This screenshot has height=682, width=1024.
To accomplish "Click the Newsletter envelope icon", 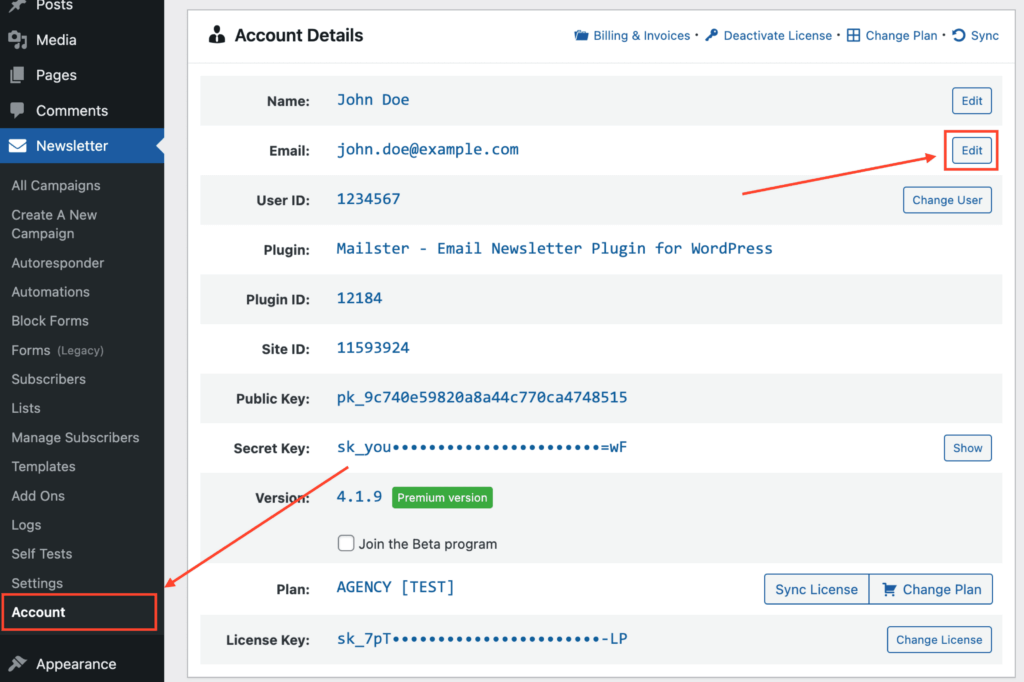I will click(x=17, y=146).
